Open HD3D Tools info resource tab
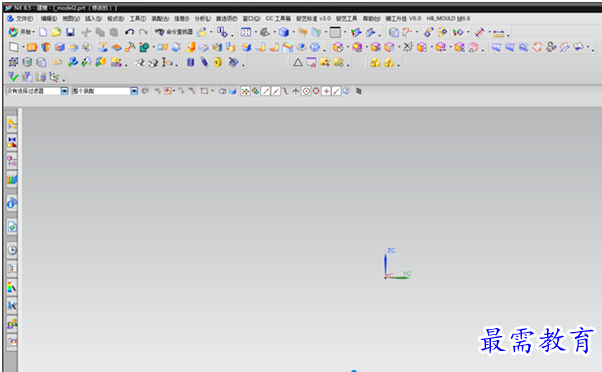The image size is (602, 372). click(x=12, y=203)
